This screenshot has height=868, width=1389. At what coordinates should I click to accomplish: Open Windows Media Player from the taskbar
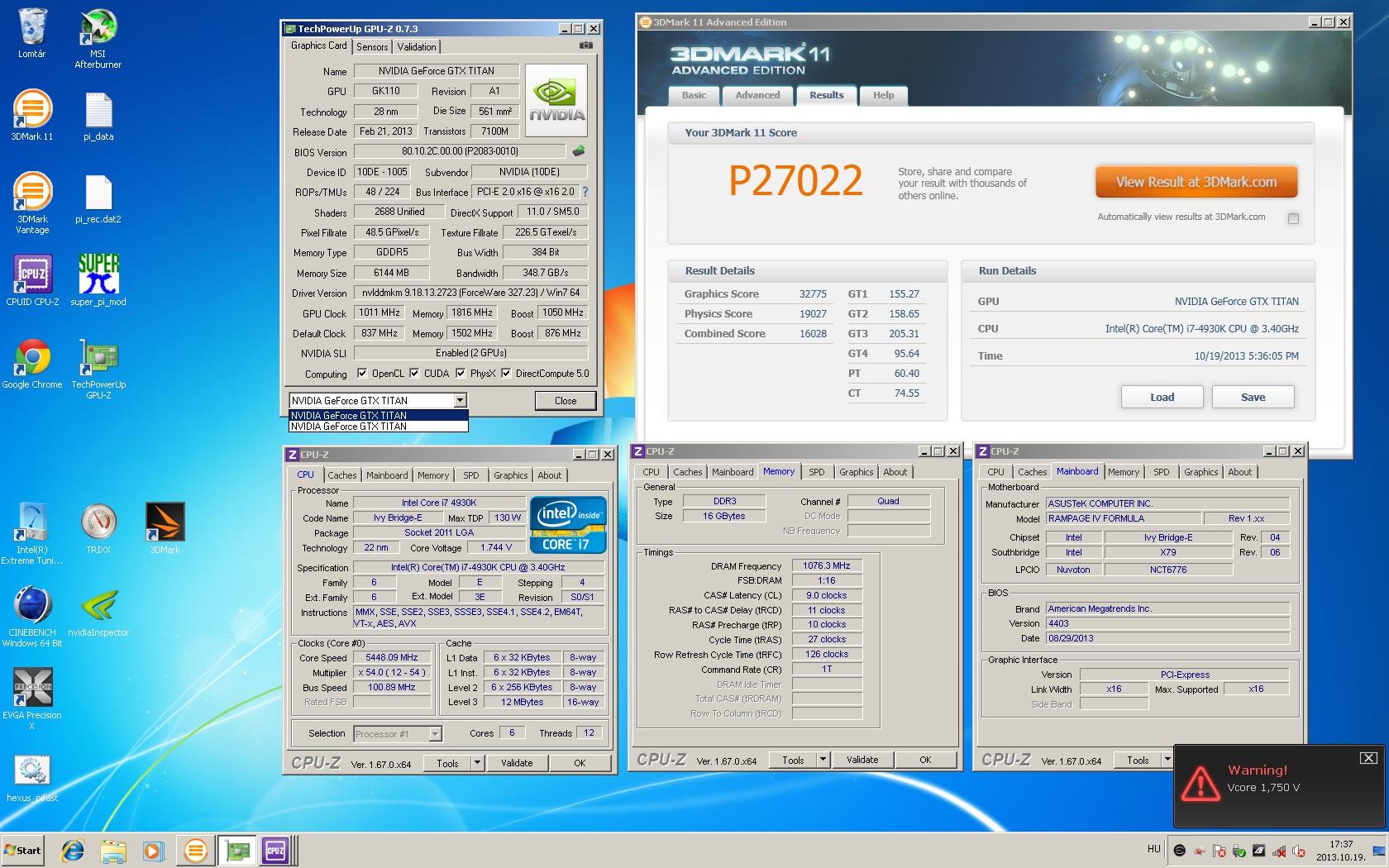(x=153, y=850)
